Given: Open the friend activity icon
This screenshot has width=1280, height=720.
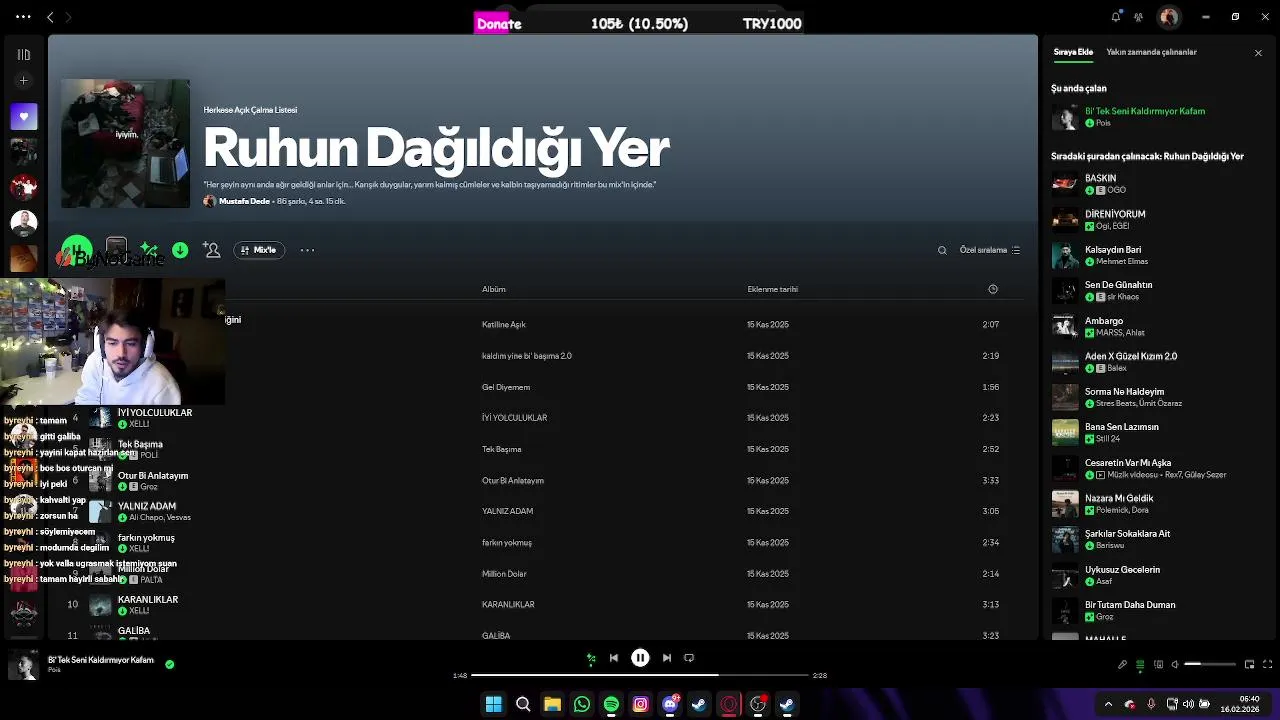Looking at the screenshot, I should [x=1139, y=17].
